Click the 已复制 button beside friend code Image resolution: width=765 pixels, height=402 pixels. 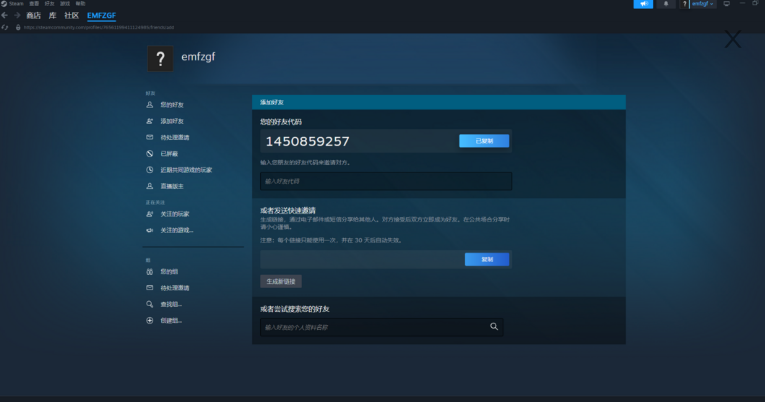click(484, 141)
